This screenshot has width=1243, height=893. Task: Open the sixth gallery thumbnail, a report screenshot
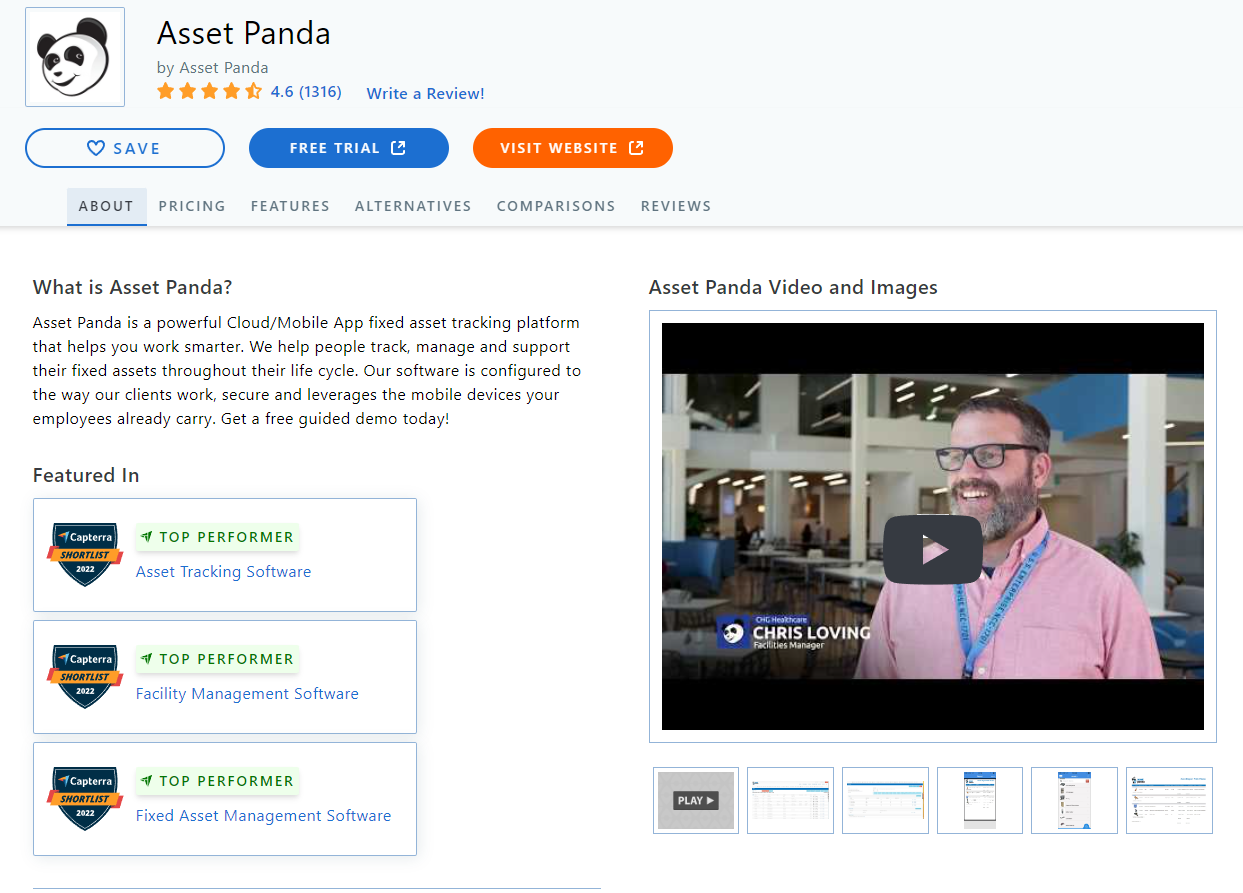[1169, 800]
